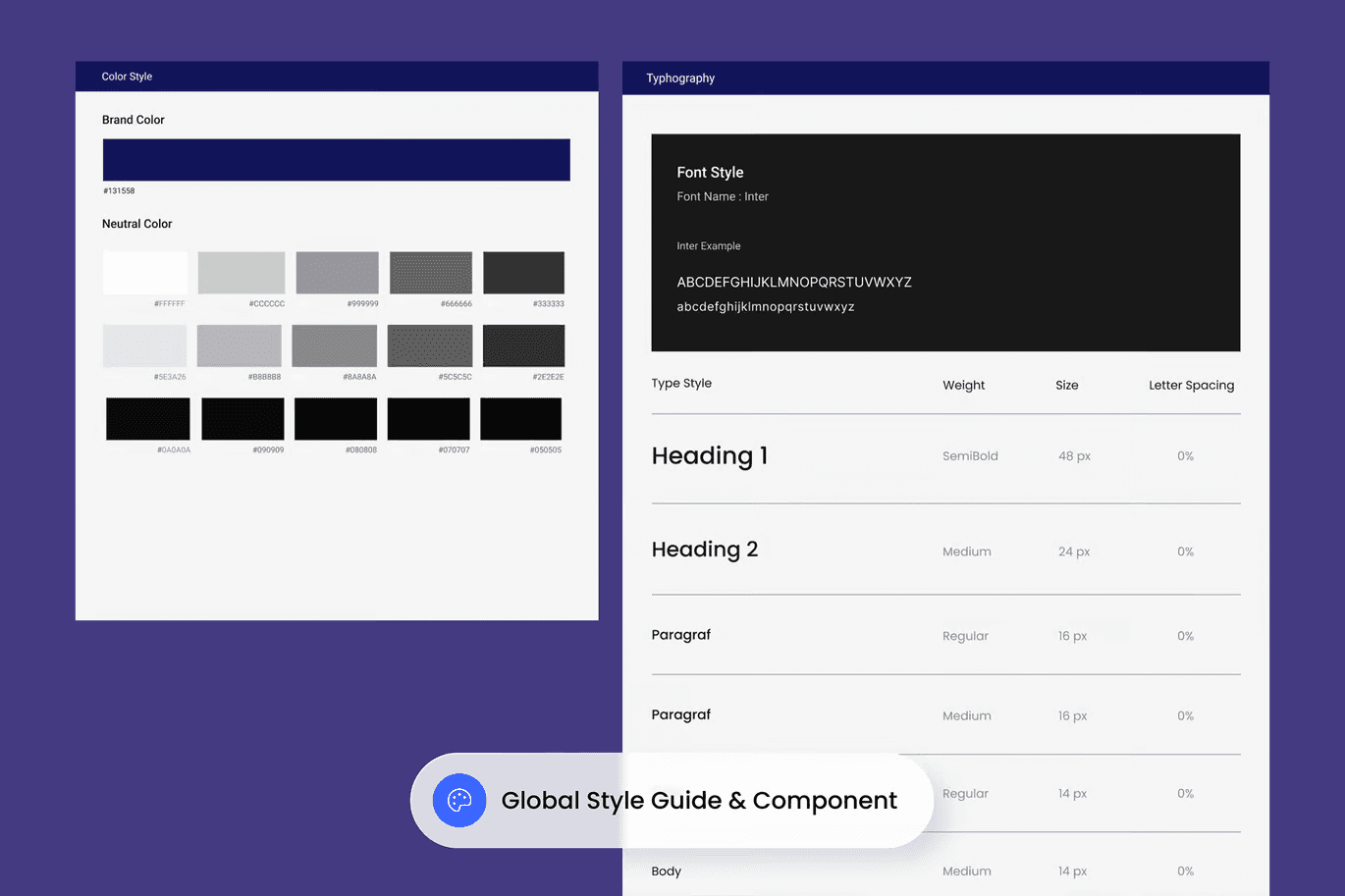Click the Inter Example label

pyautogui.click(x=709, y=246)
